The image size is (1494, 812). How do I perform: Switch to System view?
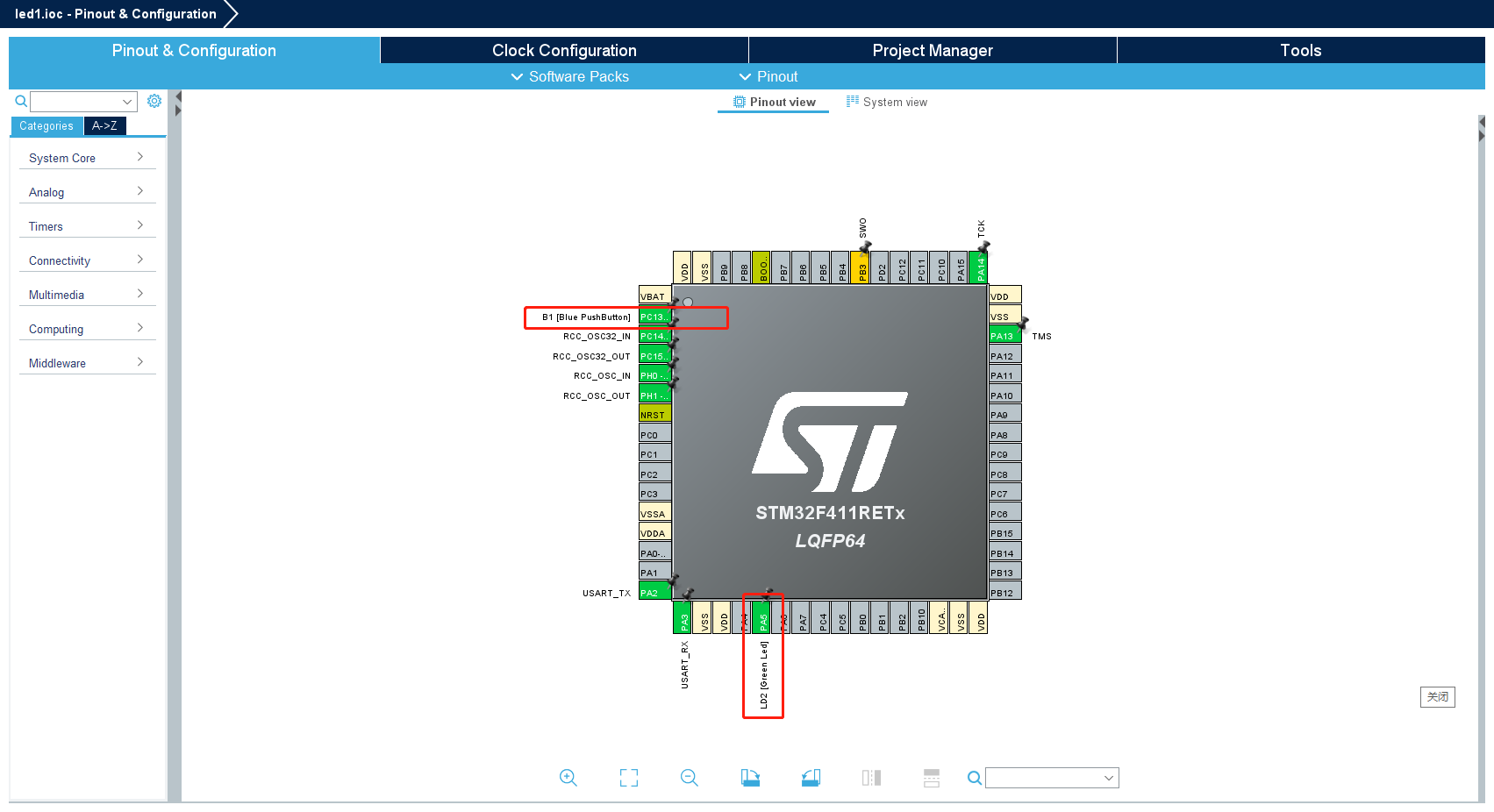click(x=887, y=102)
